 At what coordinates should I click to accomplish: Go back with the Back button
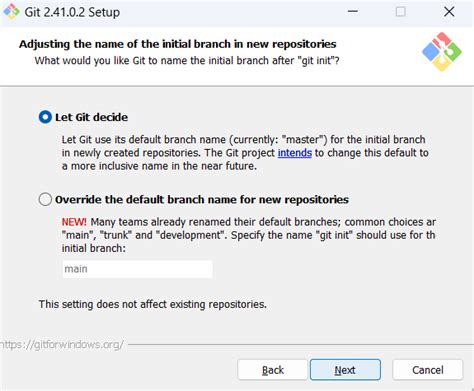[x=272, y=370]
